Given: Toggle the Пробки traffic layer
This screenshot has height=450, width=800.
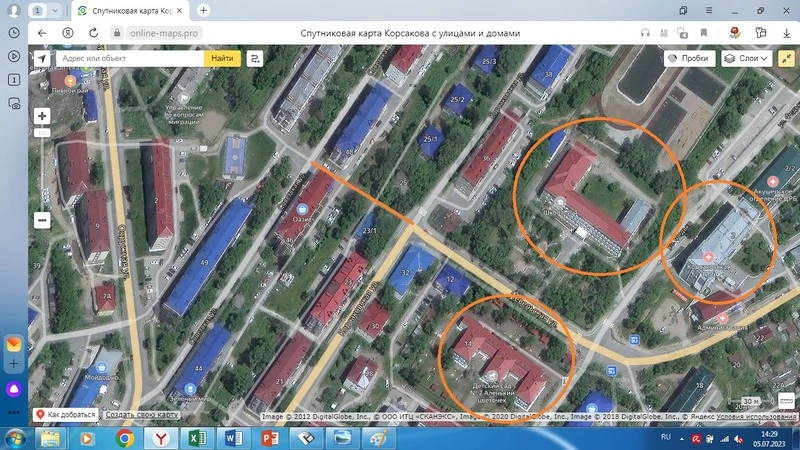Looking at the screenshot, I should click(688, 59).
